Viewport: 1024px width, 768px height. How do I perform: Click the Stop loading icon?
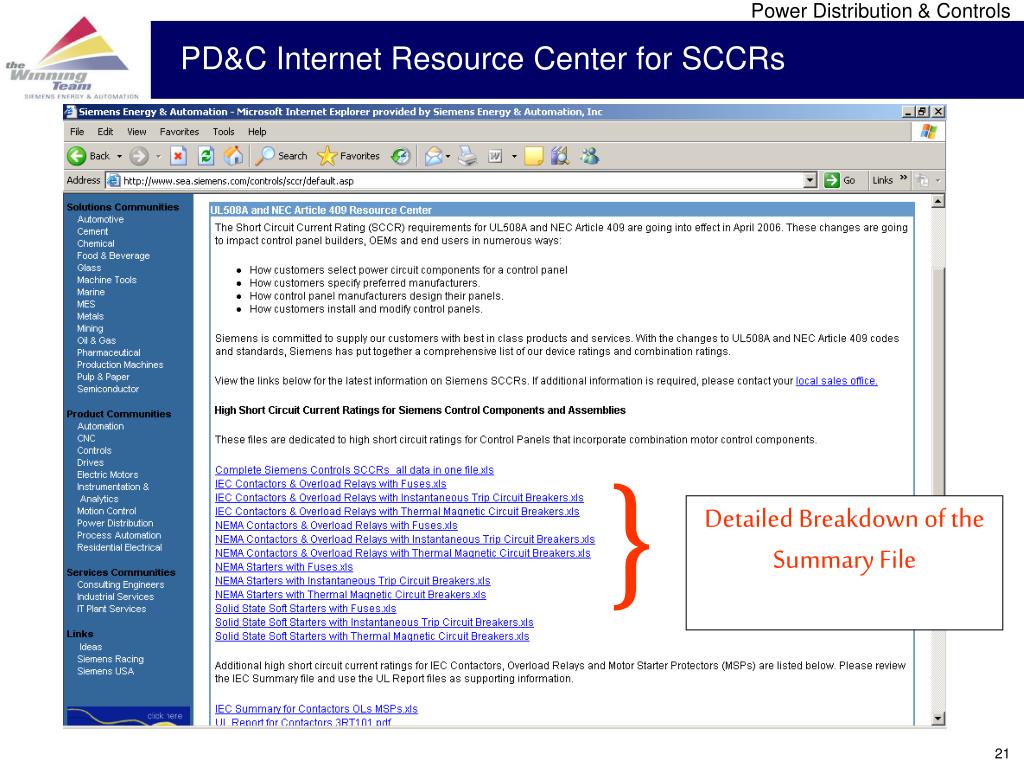coord(178,156)
